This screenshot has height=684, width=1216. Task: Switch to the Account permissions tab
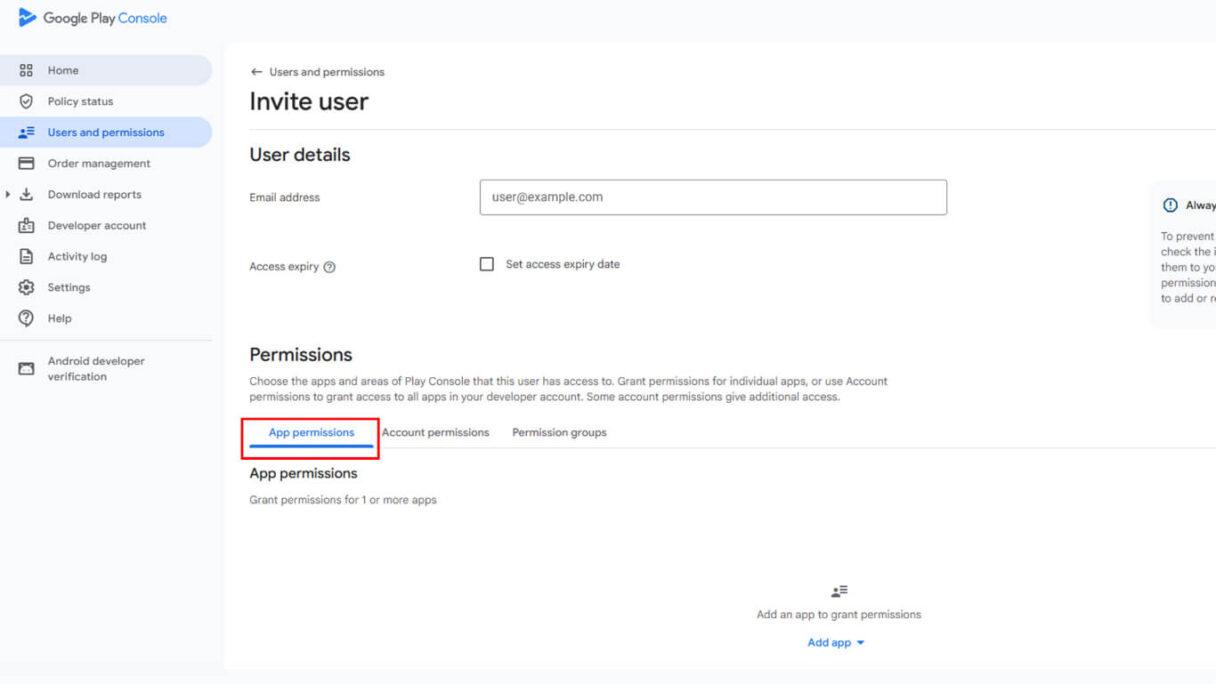[435, 433]
